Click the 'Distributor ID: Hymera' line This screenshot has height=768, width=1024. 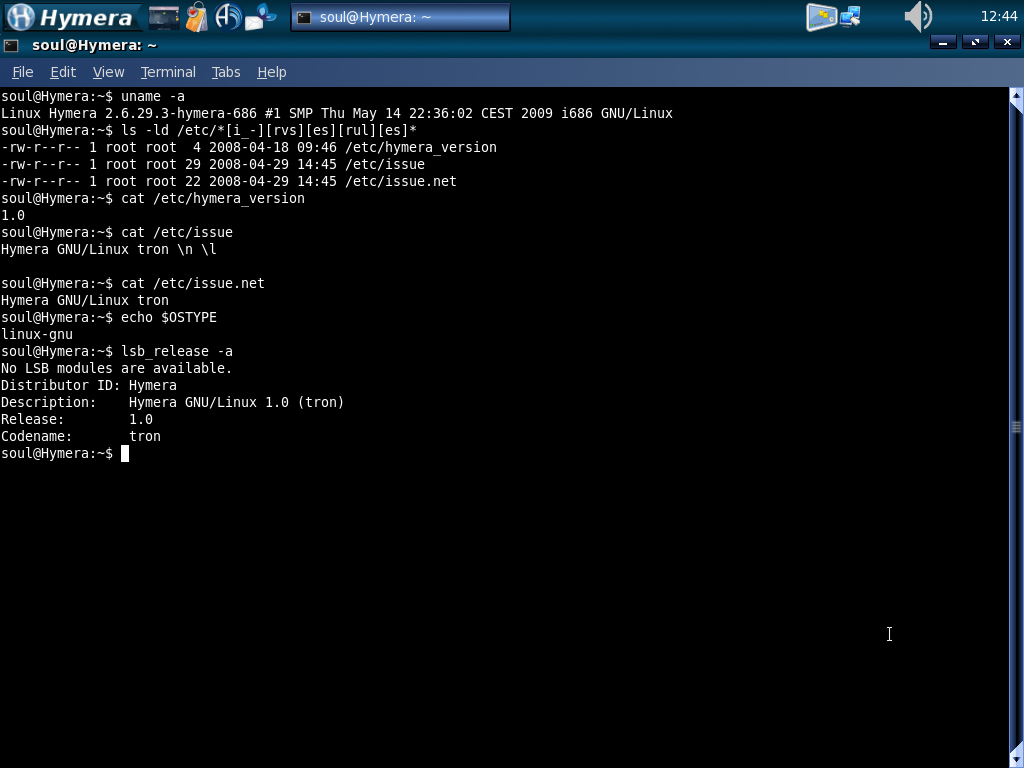(89, 385)
